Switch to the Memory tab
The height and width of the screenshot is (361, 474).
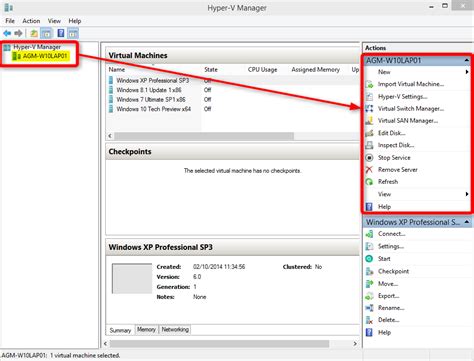tap(146, 329)
